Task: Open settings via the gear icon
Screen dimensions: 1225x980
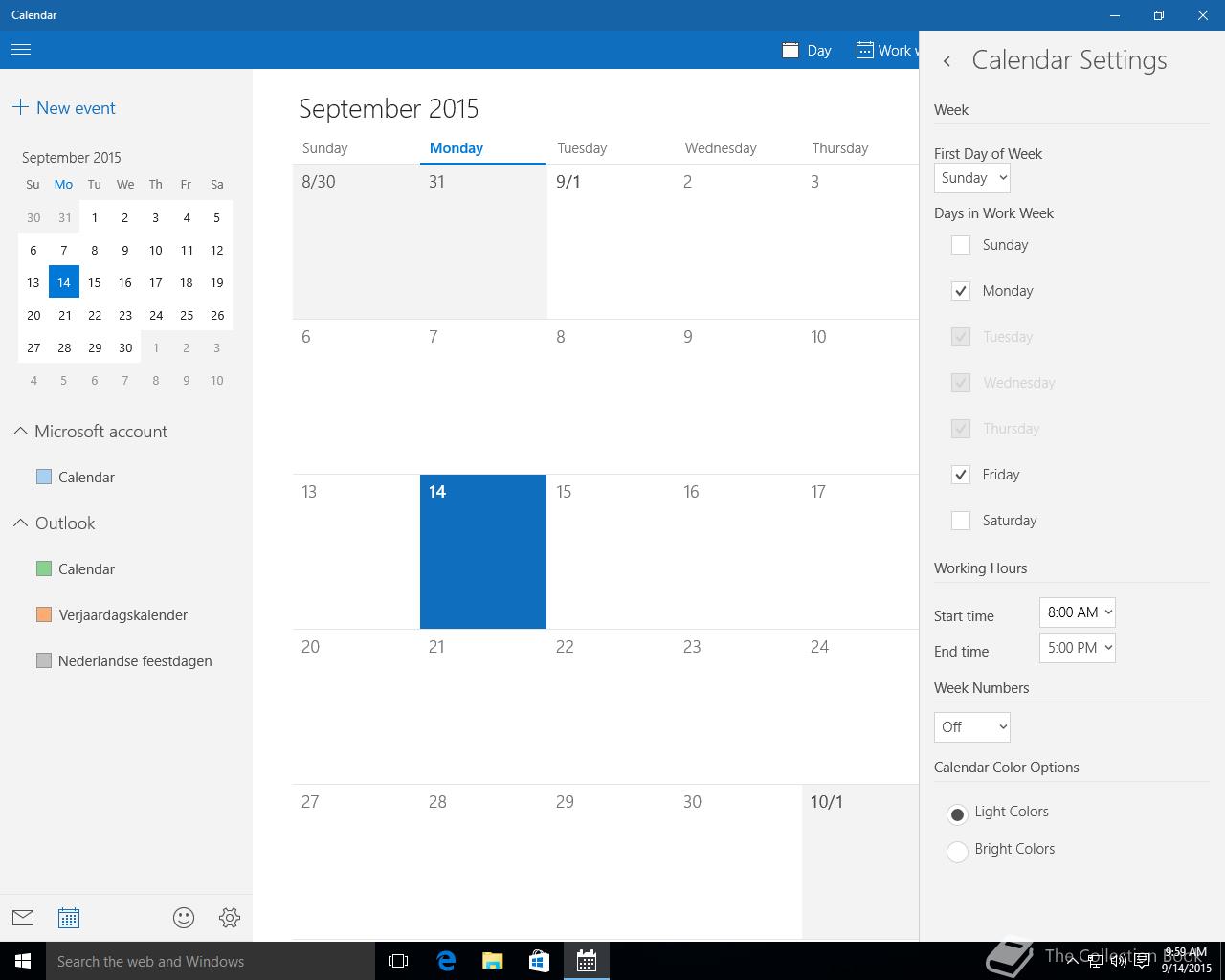Action: point(230,918)
